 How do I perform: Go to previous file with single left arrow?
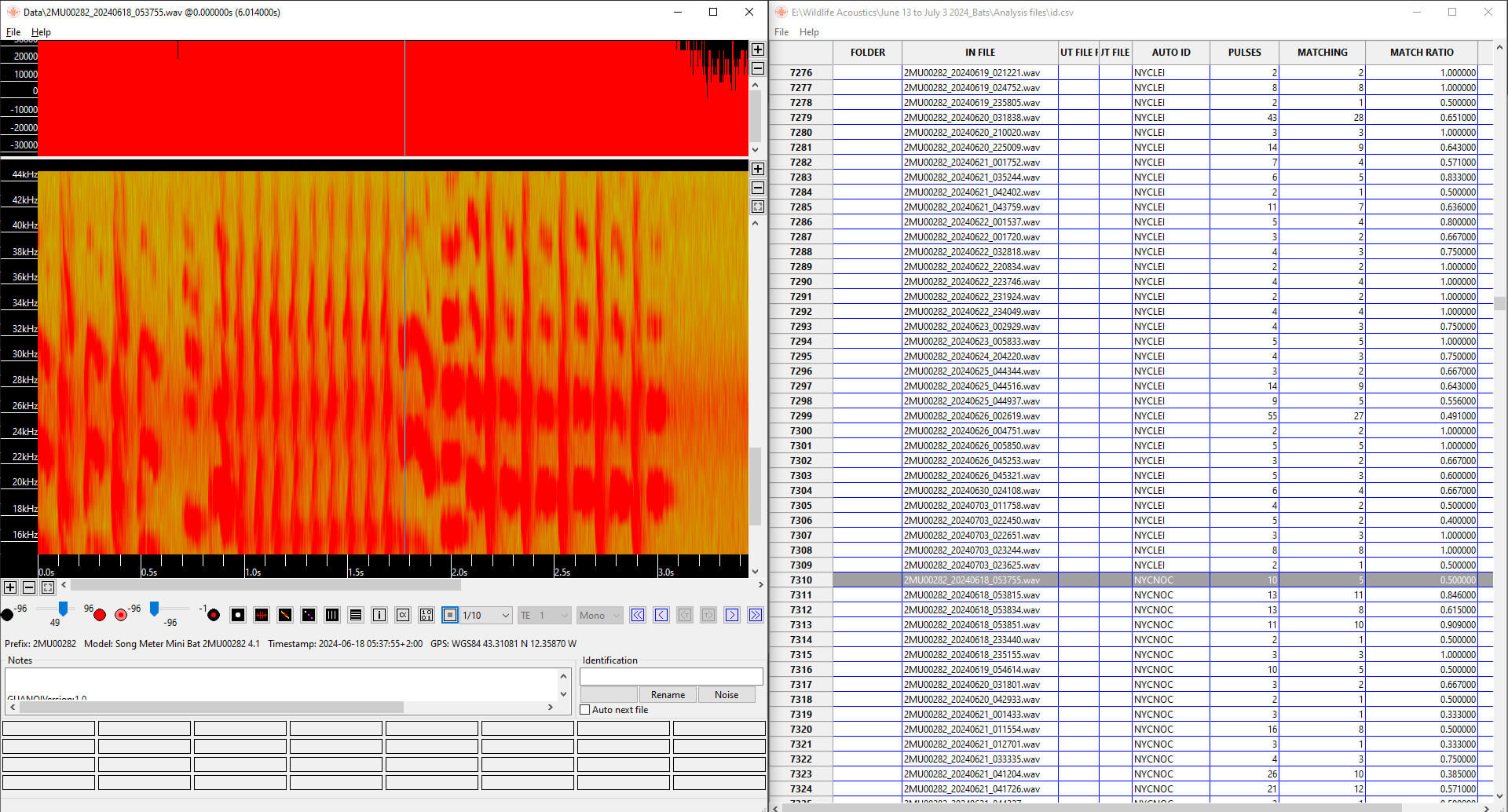click(x=661, y=615)
